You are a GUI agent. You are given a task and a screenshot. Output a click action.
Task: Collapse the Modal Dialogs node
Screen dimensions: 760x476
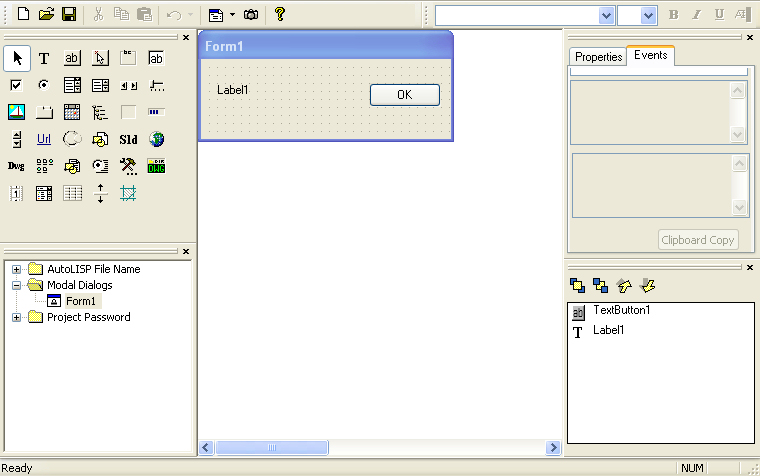pyautogui.click(x=16, y=285)
